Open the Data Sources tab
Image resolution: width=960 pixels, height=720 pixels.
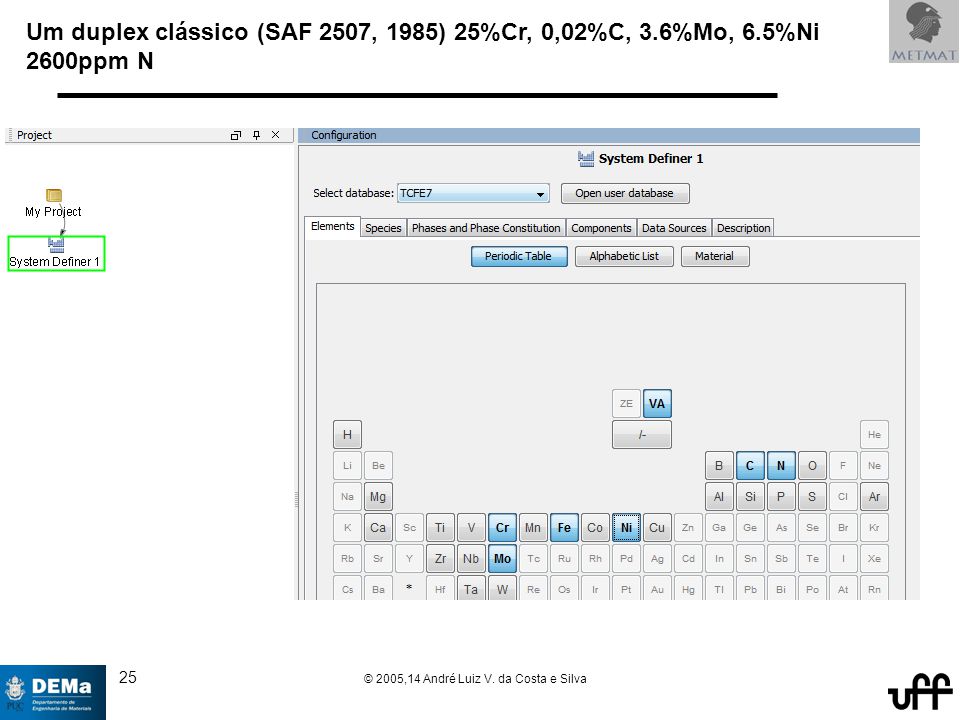[674, 228]
